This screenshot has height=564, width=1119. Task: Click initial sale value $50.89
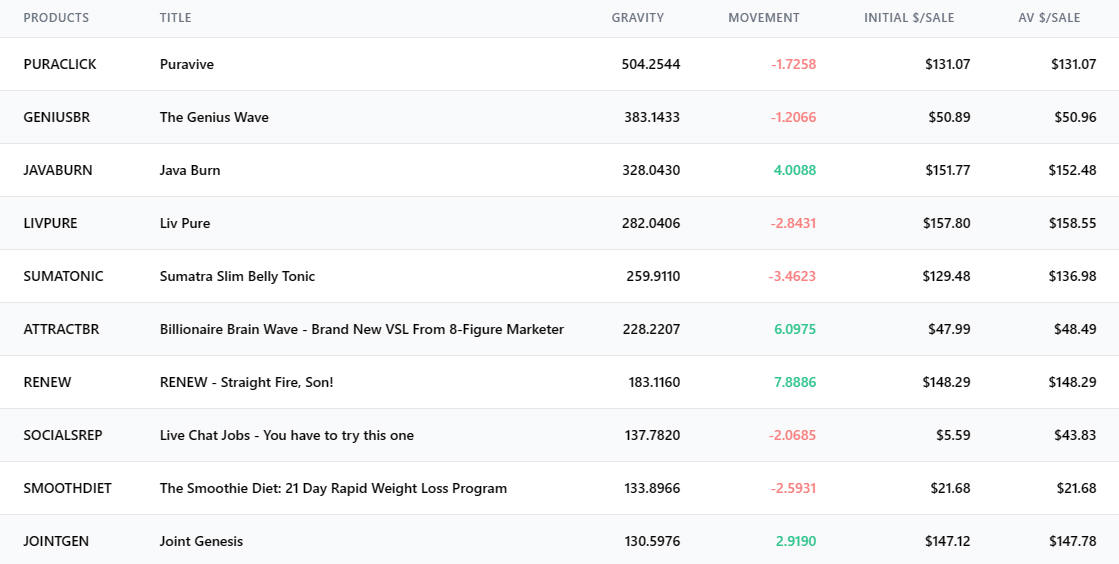click(x=949, y=117)
